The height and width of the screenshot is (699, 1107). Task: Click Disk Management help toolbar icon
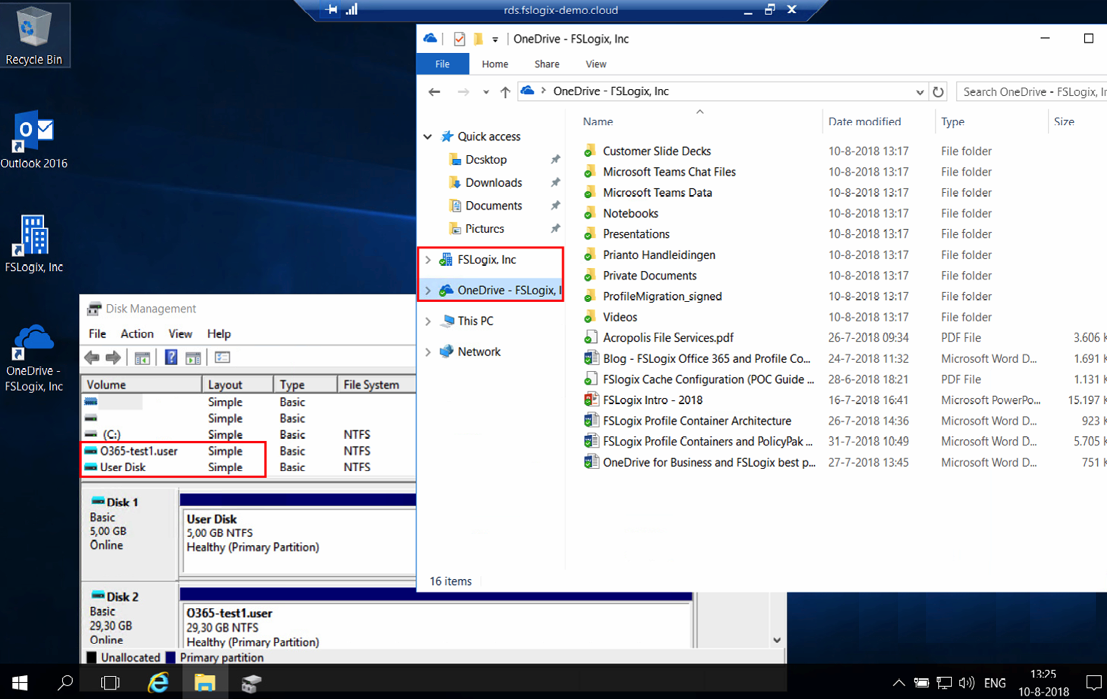[x=171, y=357]
